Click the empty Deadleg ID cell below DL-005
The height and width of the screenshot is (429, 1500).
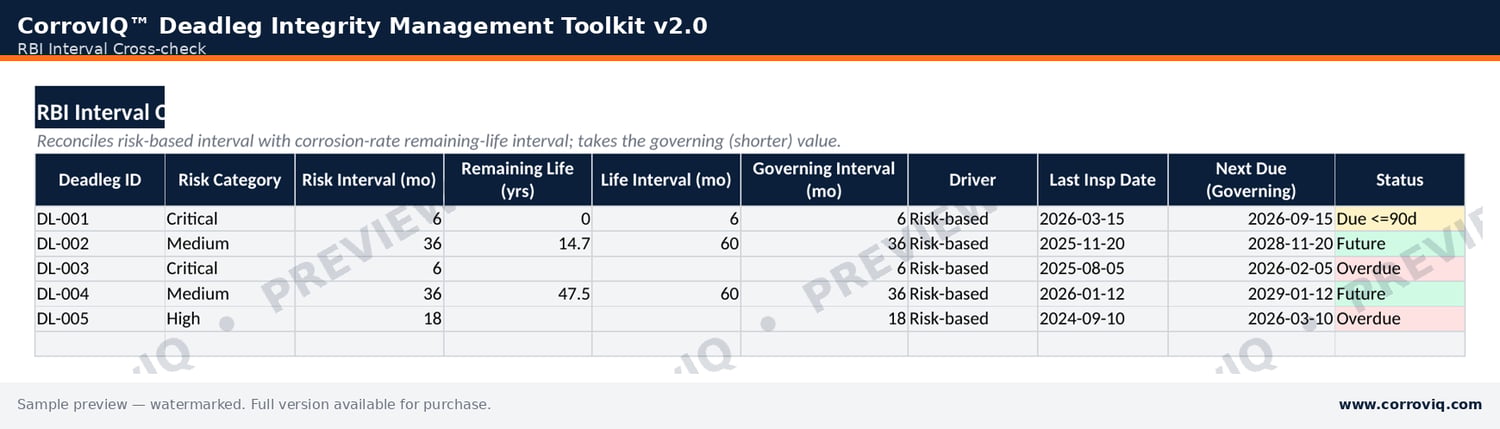[x=100, y=344]
